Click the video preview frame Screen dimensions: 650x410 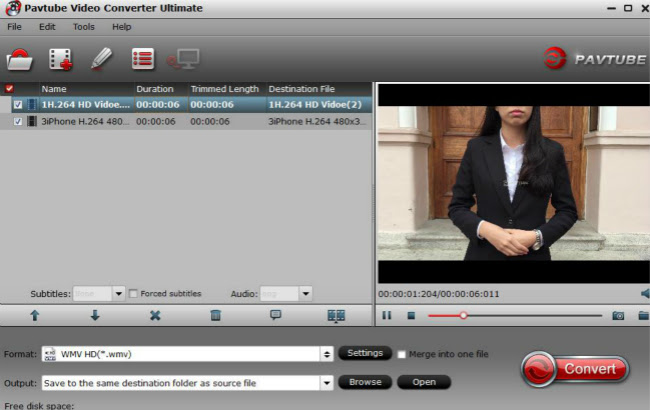point(514,184)
